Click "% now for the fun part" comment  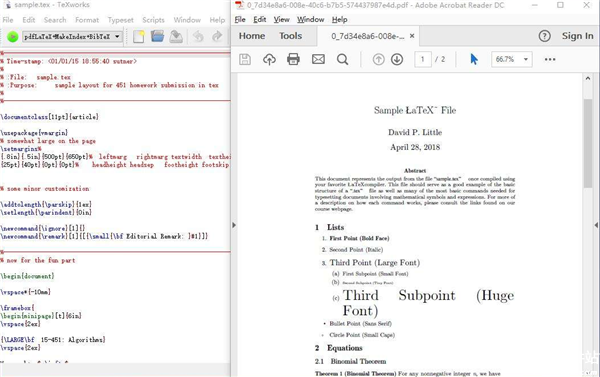[x=38, y=260]
